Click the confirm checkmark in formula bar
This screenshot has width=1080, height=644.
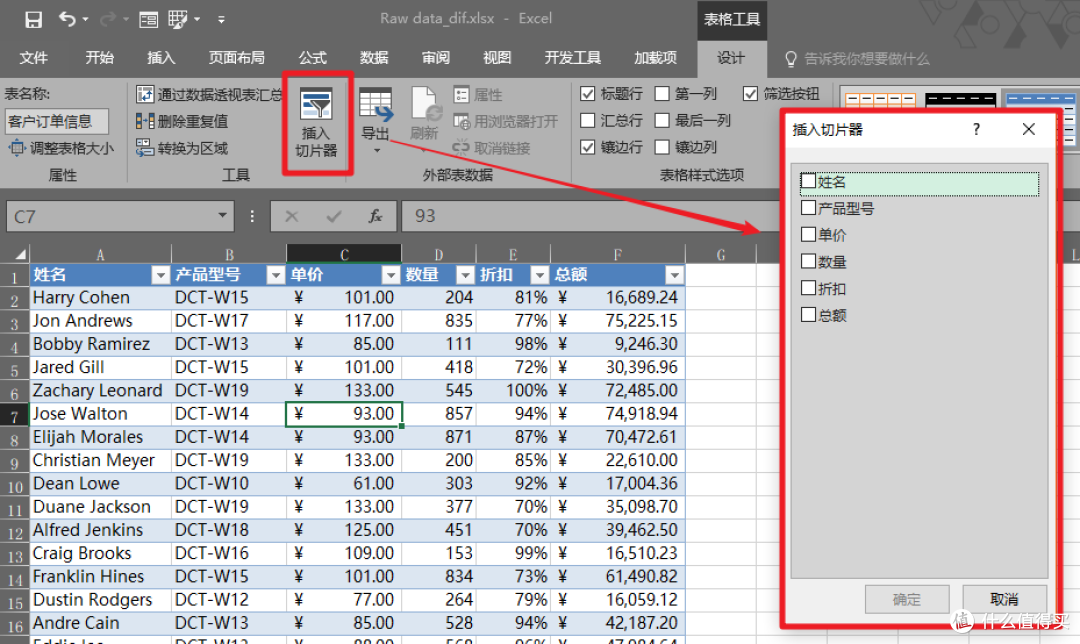(x=334, y=216)
